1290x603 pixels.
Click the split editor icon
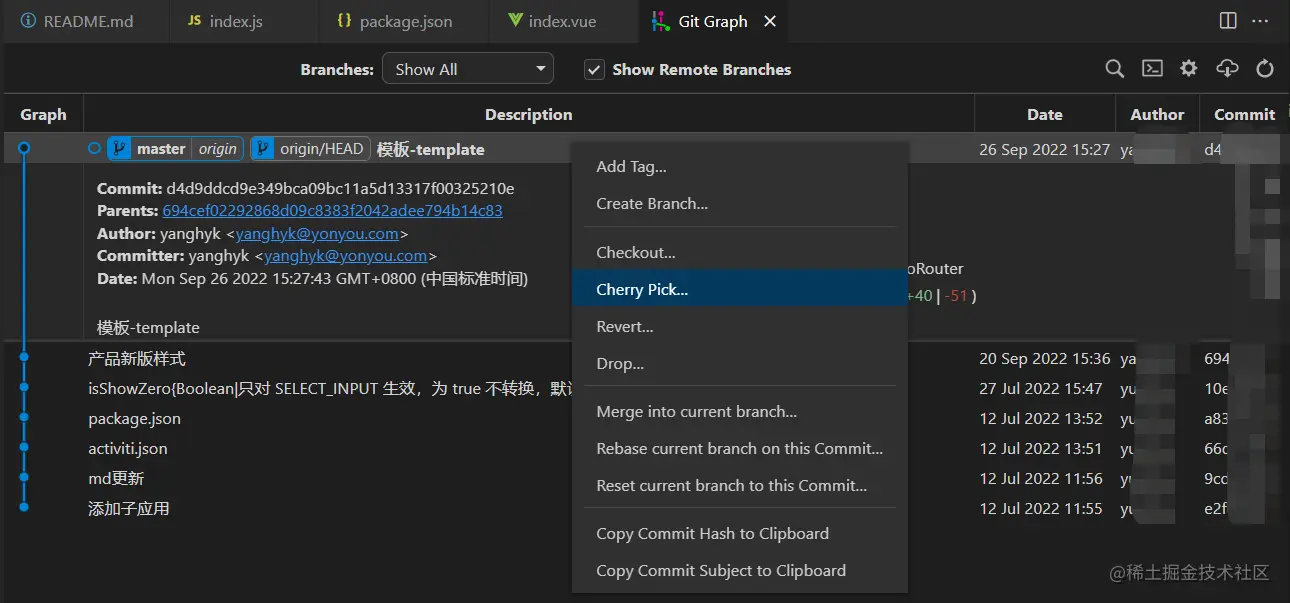pyautogui.click(x=1228, y=21)
